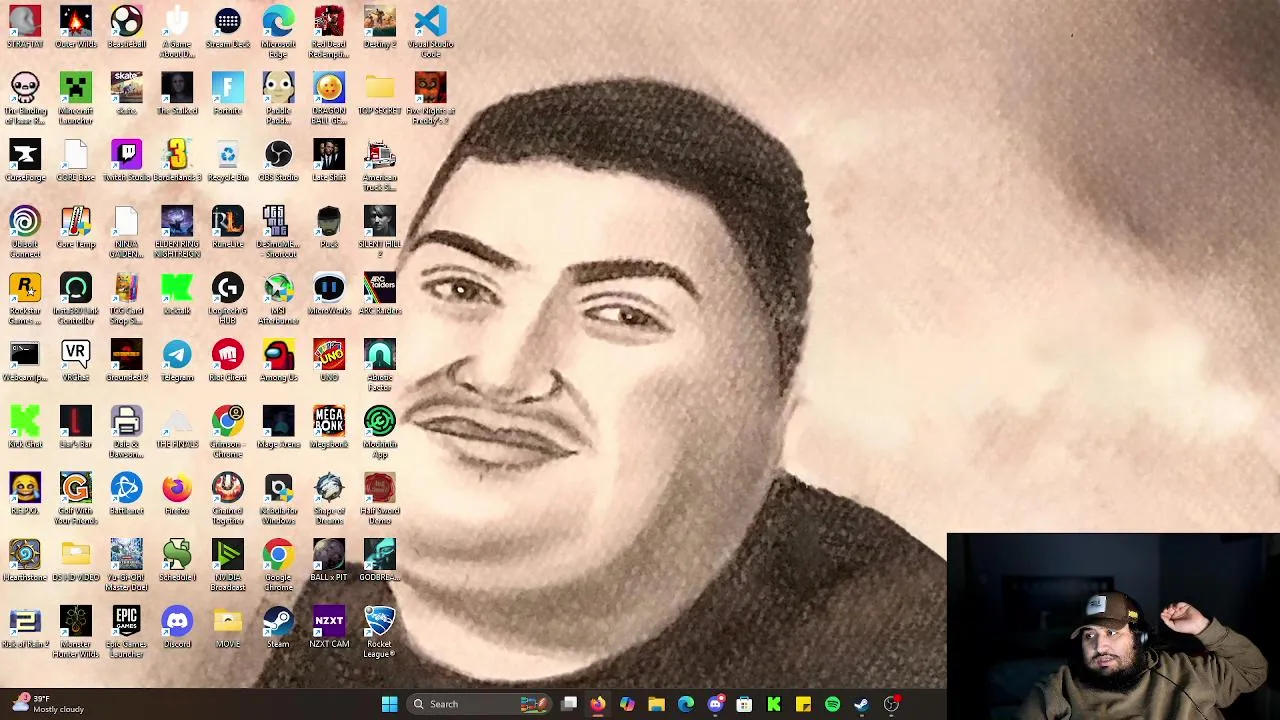This screenshot has width=1280, height=720.
Task: Select Five Nights at Freddy's 2 icon
Action: 430,99
